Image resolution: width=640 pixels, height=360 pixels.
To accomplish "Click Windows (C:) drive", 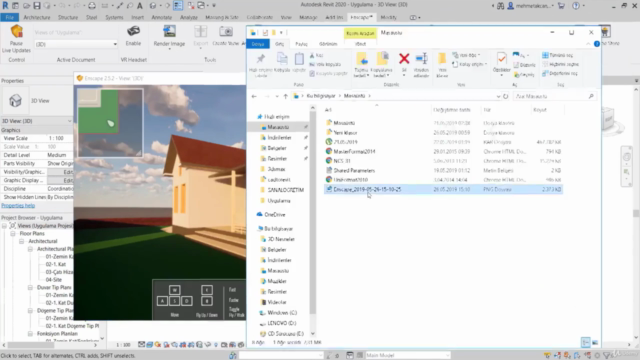I will [282, 313].
